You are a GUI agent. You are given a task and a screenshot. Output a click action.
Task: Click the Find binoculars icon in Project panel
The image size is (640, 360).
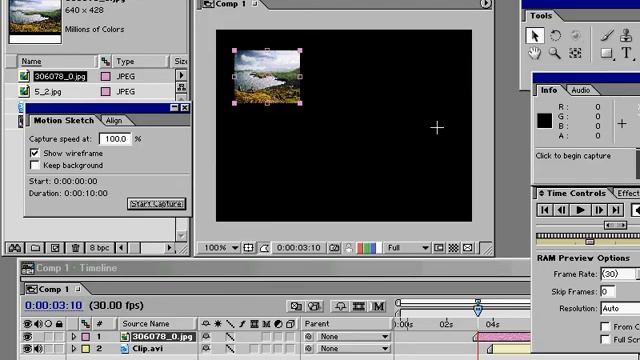[15, 248]
